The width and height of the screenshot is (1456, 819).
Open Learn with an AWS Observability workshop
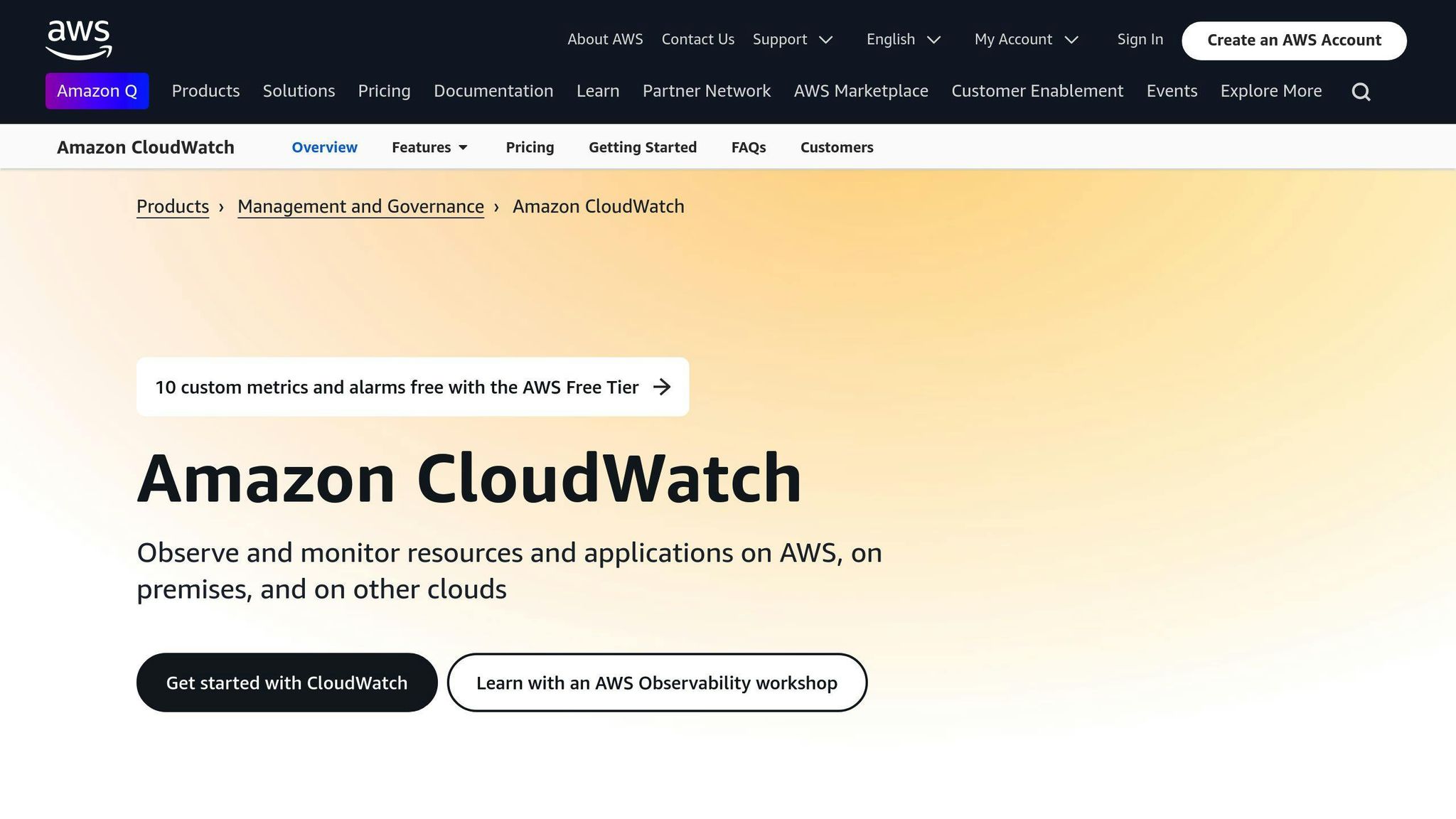click(x=656, y=682)
